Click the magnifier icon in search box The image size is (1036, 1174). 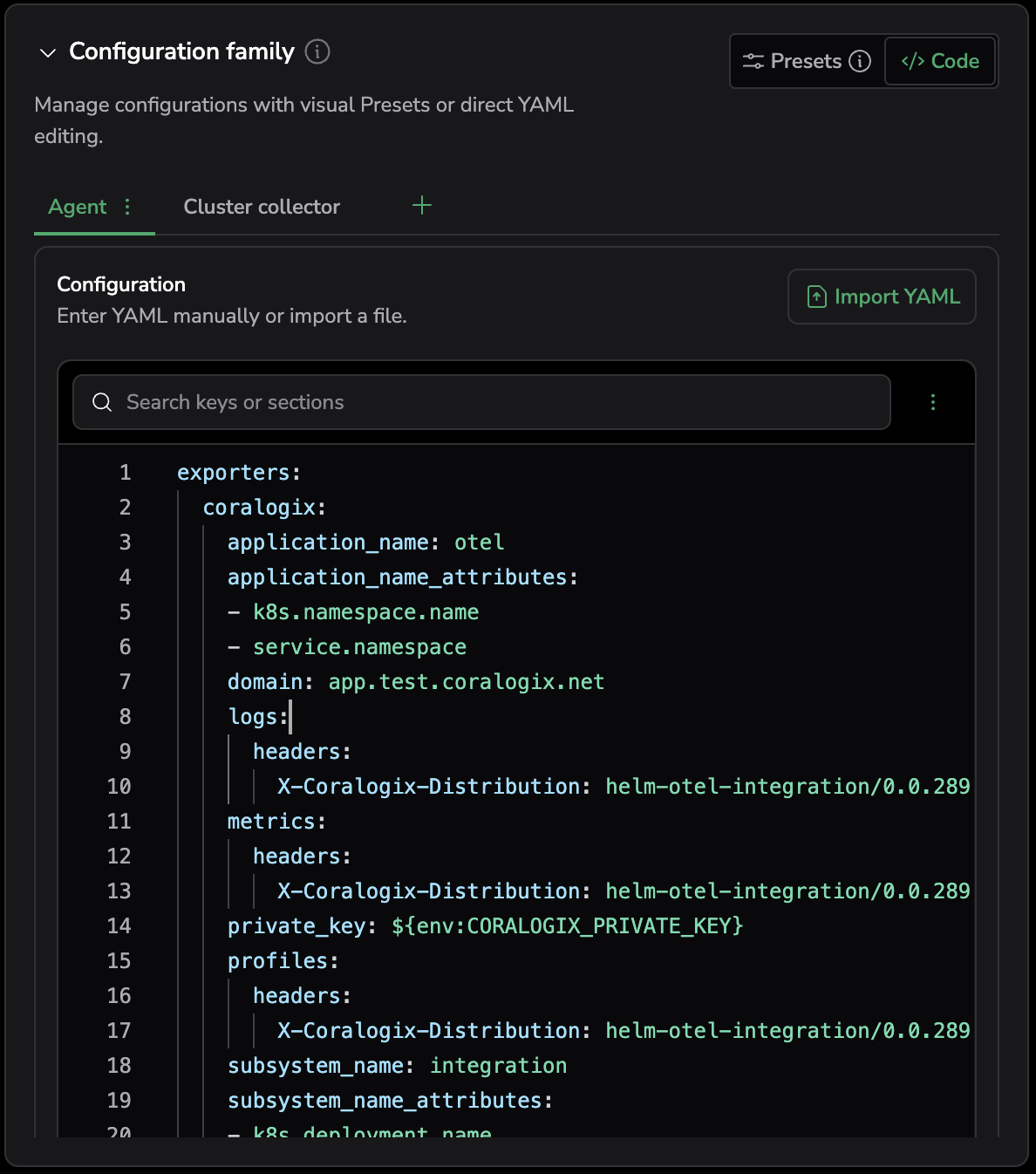click(102, 402)
